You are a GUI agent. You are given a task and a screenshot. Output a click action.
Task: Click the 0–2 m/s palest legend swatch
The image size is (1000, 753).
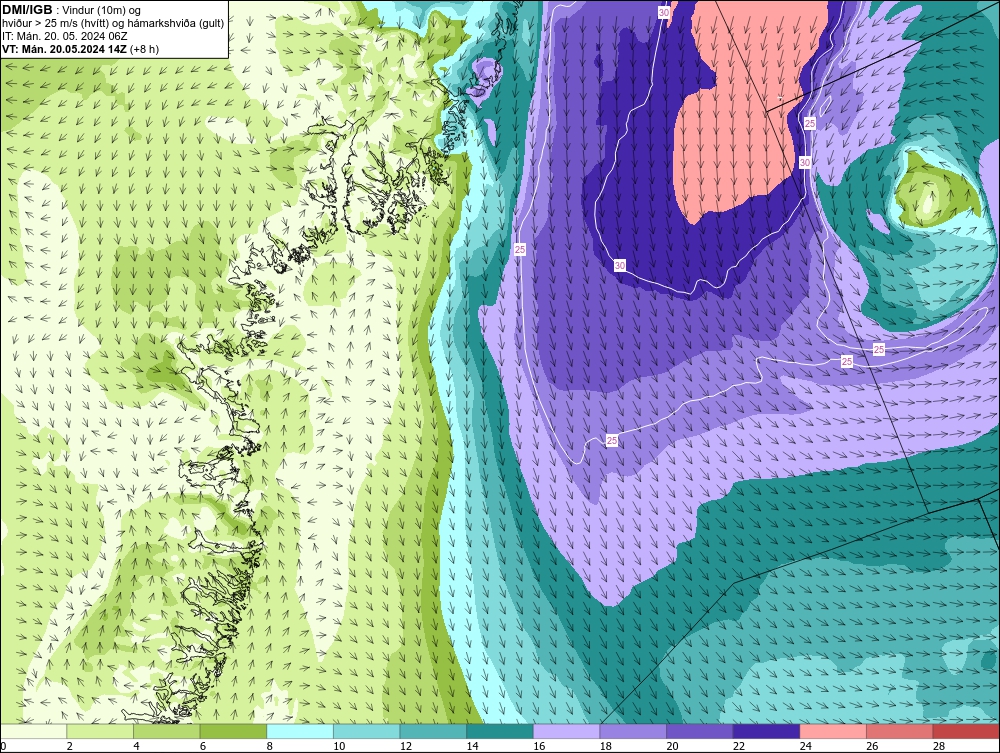tap(34, 731)
